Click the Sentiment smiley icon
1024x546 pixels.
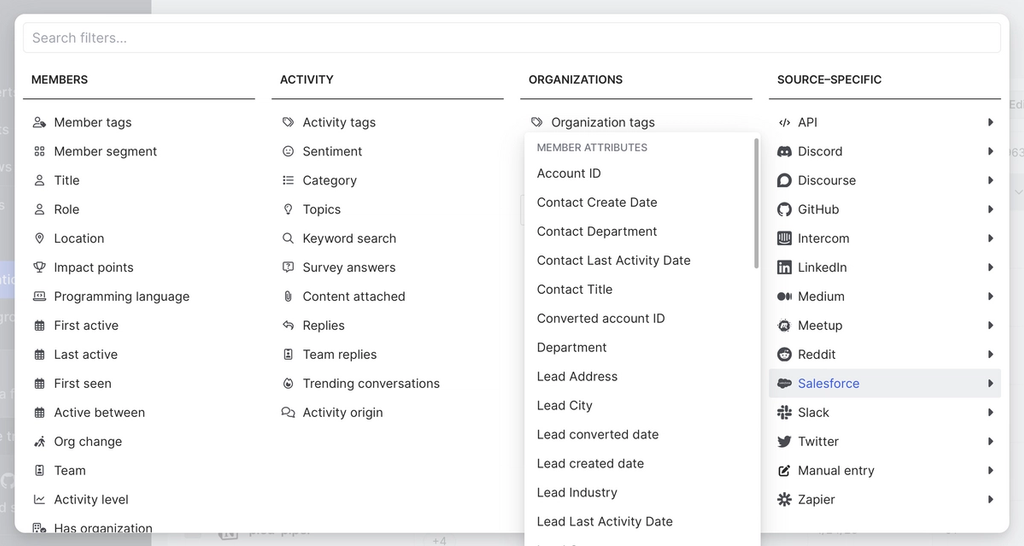click(288, 152)
